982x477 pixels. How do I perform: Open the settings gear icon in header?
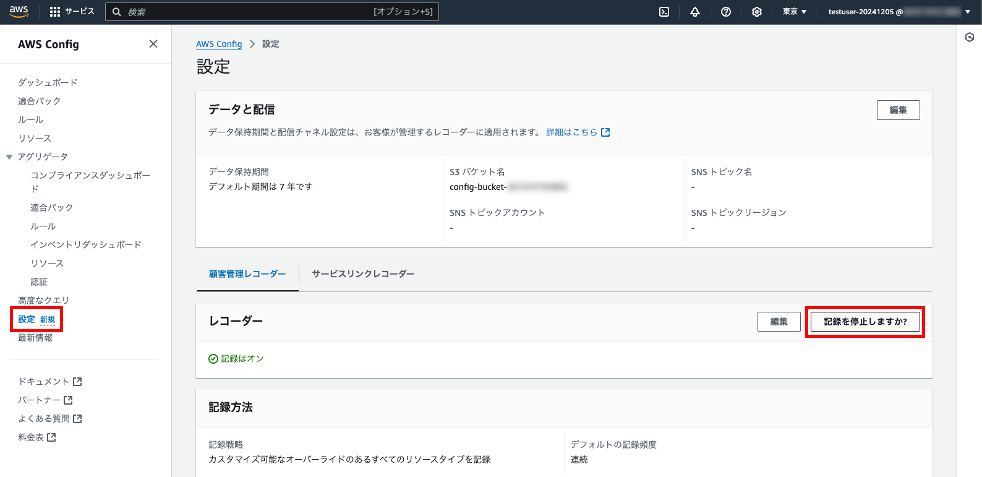[x=757, y=12]
